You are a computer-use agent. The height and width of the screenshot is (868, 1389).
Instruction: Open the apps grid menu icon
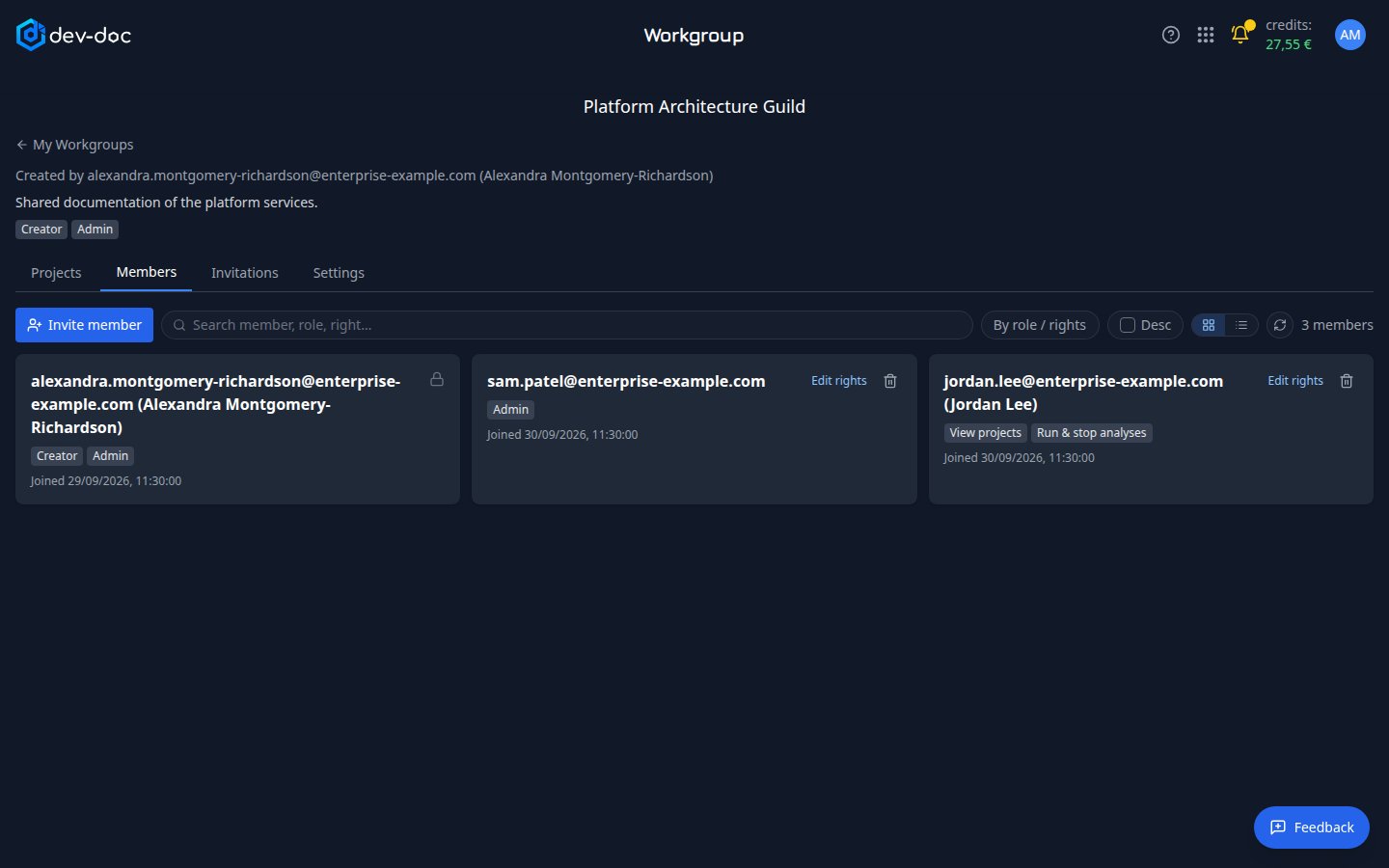pyautogui.click(x=1205, y=35)
